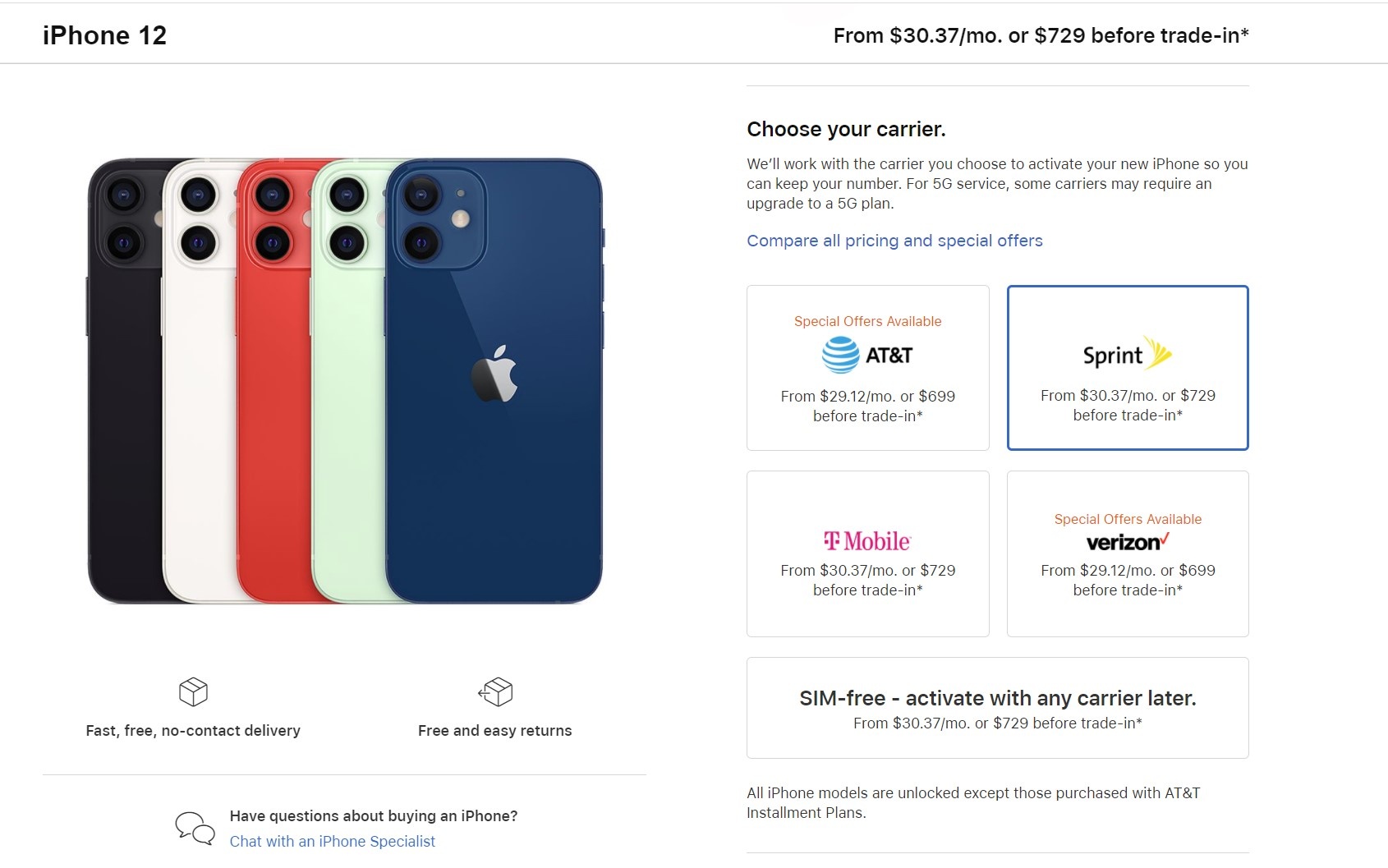Image resolution: width=1388 pixels, height=868 pixels.
Task: Select the SIM-free activation option
Action: click(x=998, y=707)
